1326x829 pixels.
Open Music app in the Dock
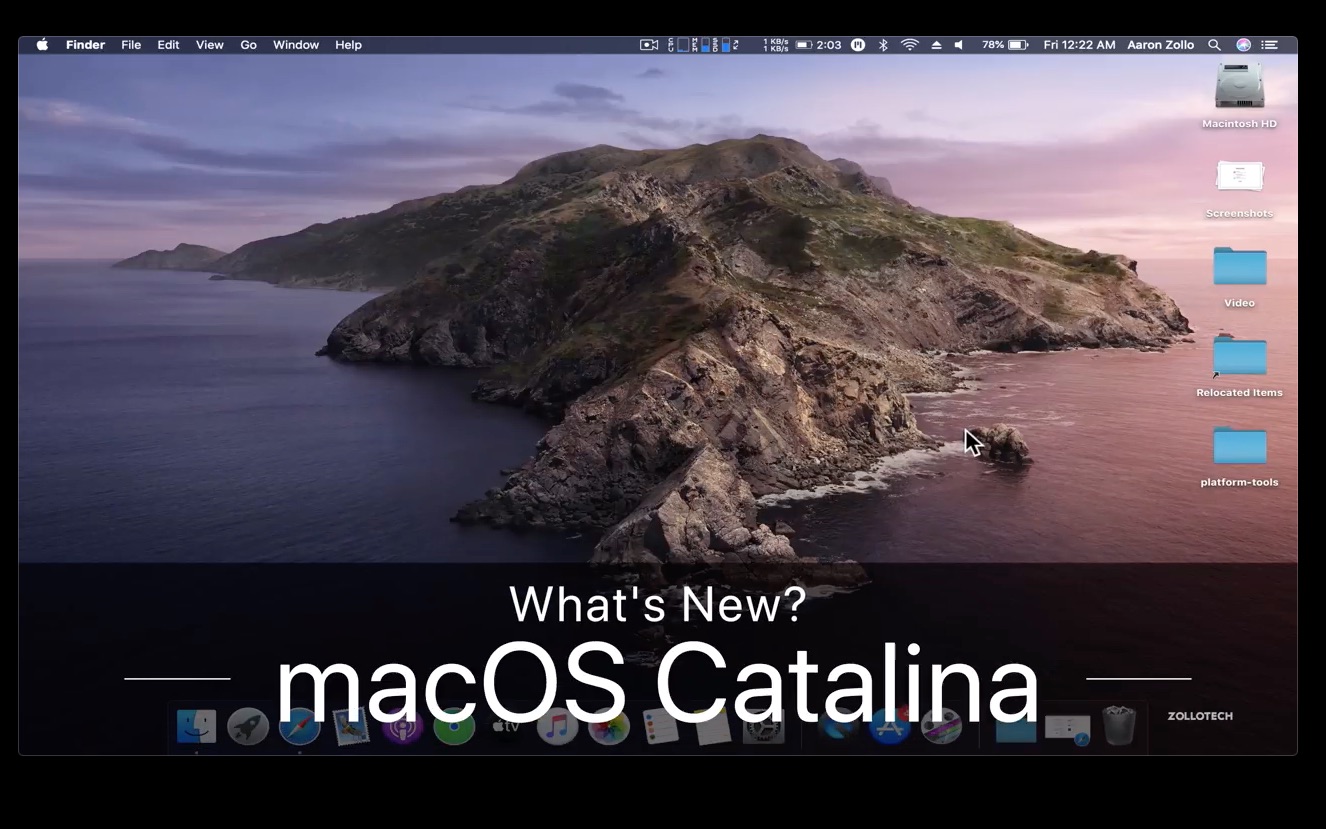click(x=557, y=726)
